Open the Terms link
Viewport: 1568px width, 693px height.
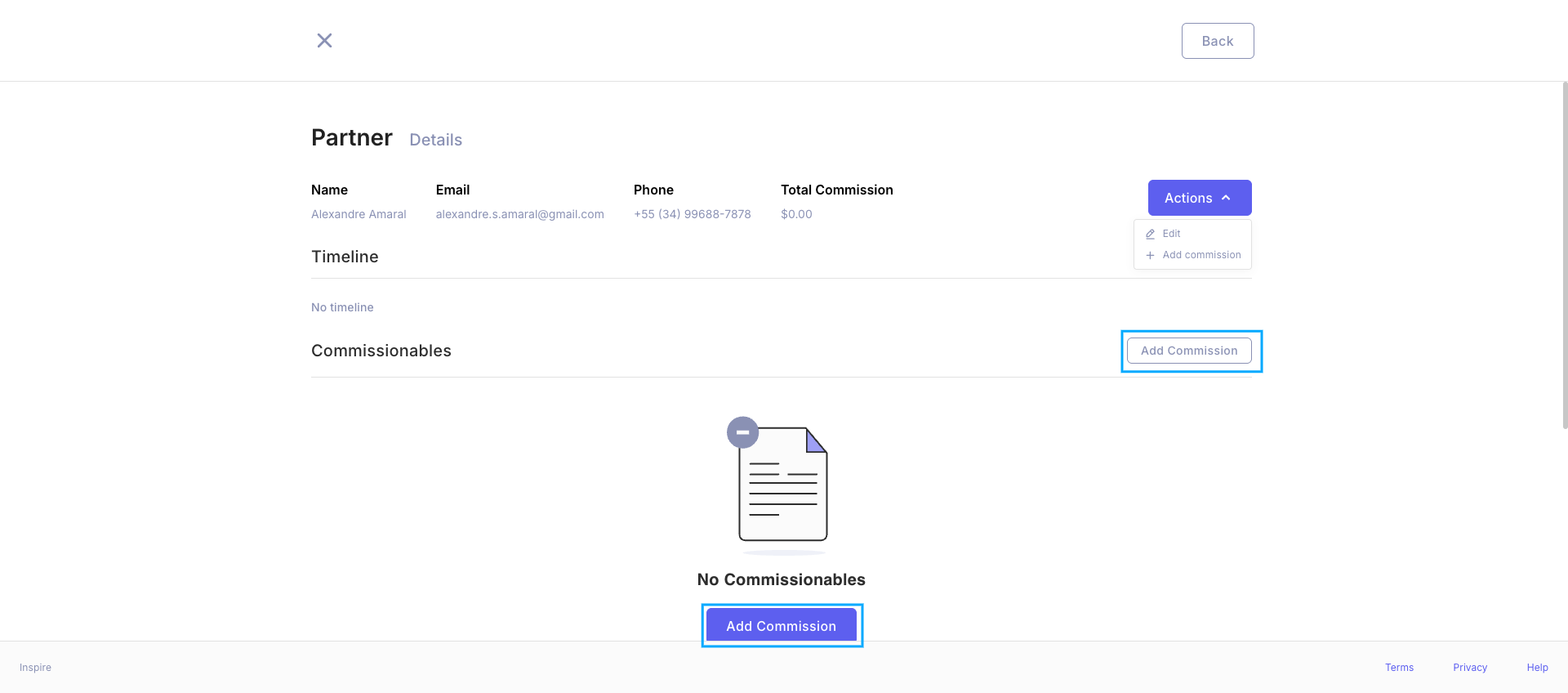coord(1399,668)
